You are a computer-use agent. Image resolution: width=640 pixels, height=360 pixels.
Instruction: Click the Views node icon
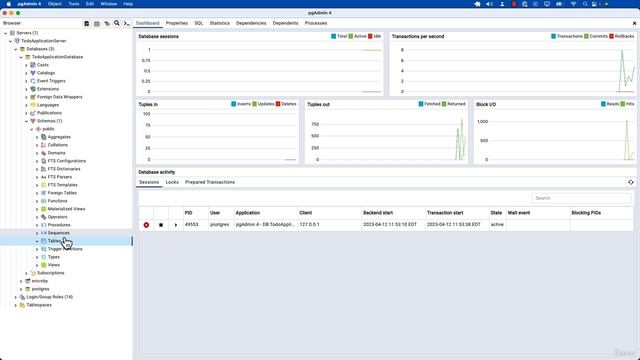(44, 265)
